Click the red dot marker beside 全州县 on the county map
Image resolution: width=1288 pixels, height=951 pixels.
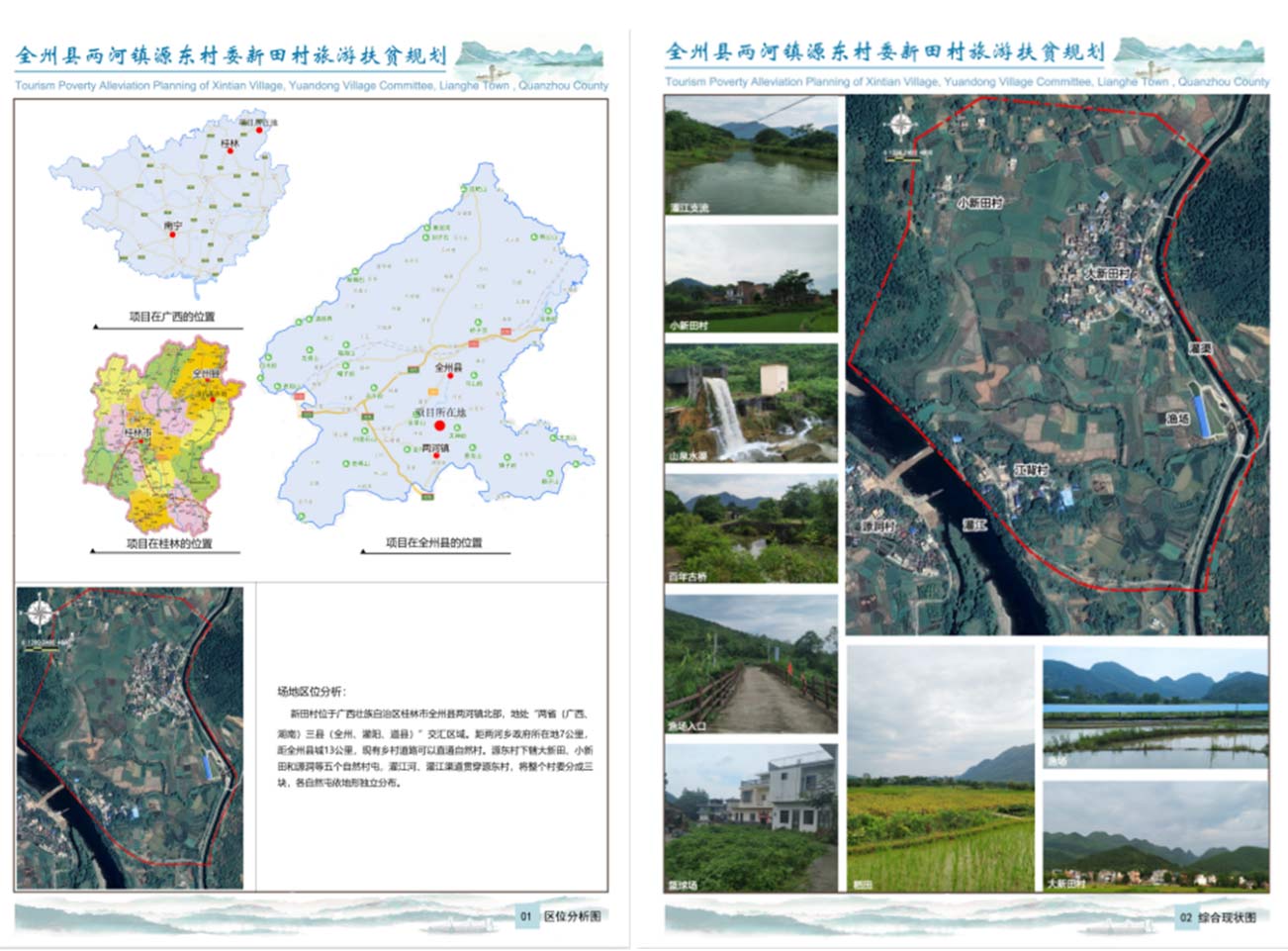coord(450,376)
